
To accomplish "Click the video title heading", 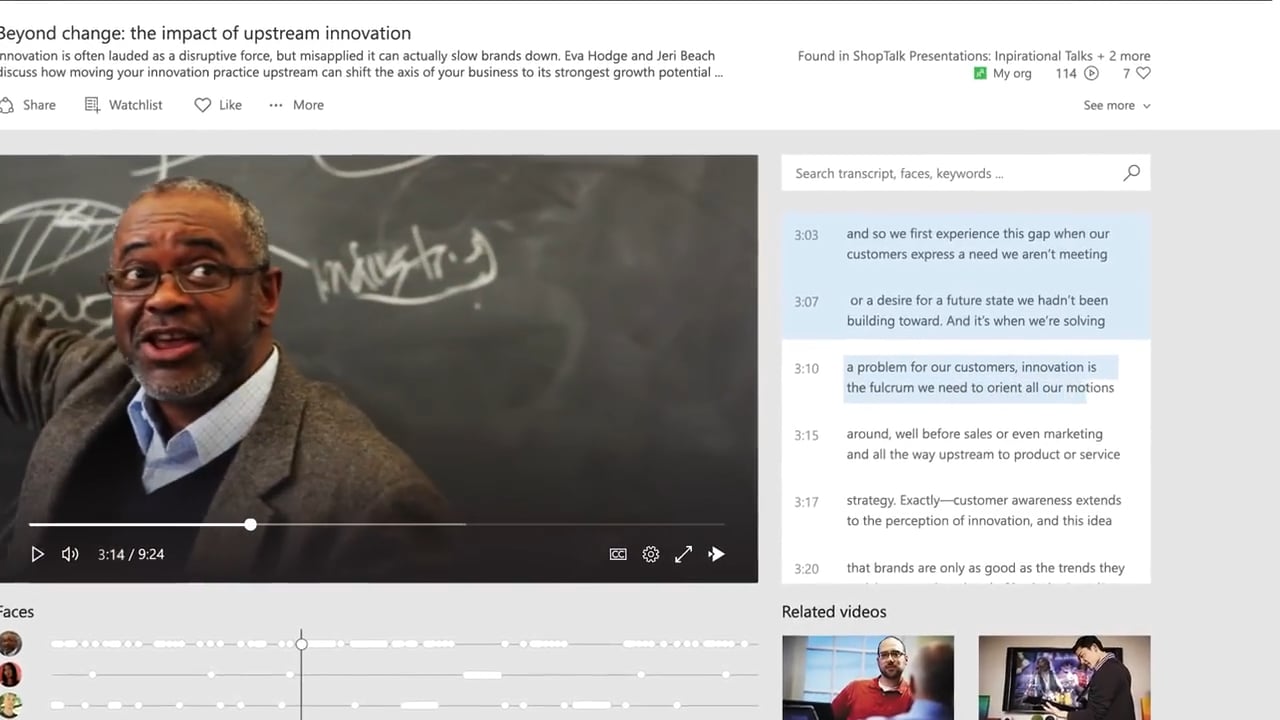I will [x=205, y=34].
